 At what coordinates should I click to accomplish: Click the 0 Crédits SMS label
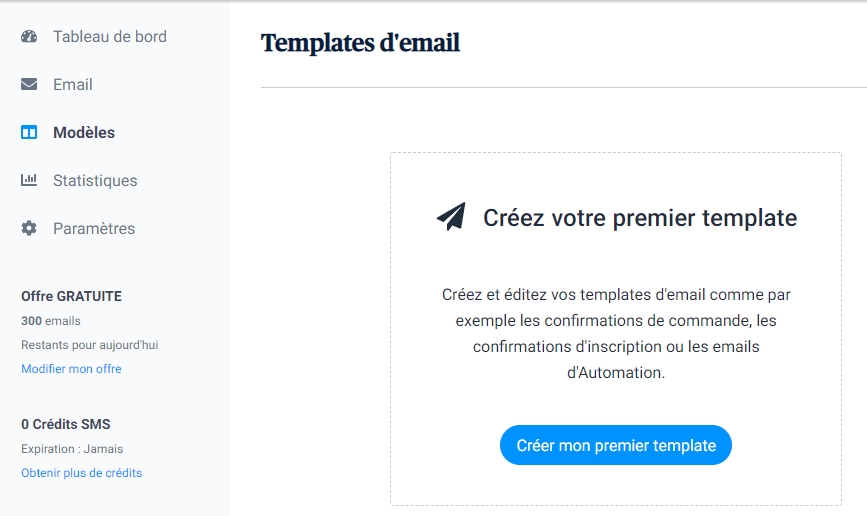point(66,424)
